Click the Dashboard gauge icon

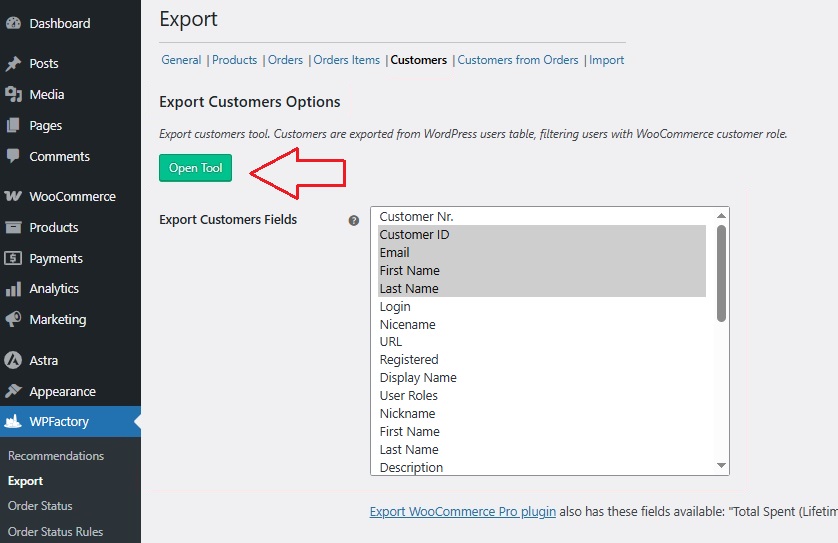point(13,23)
